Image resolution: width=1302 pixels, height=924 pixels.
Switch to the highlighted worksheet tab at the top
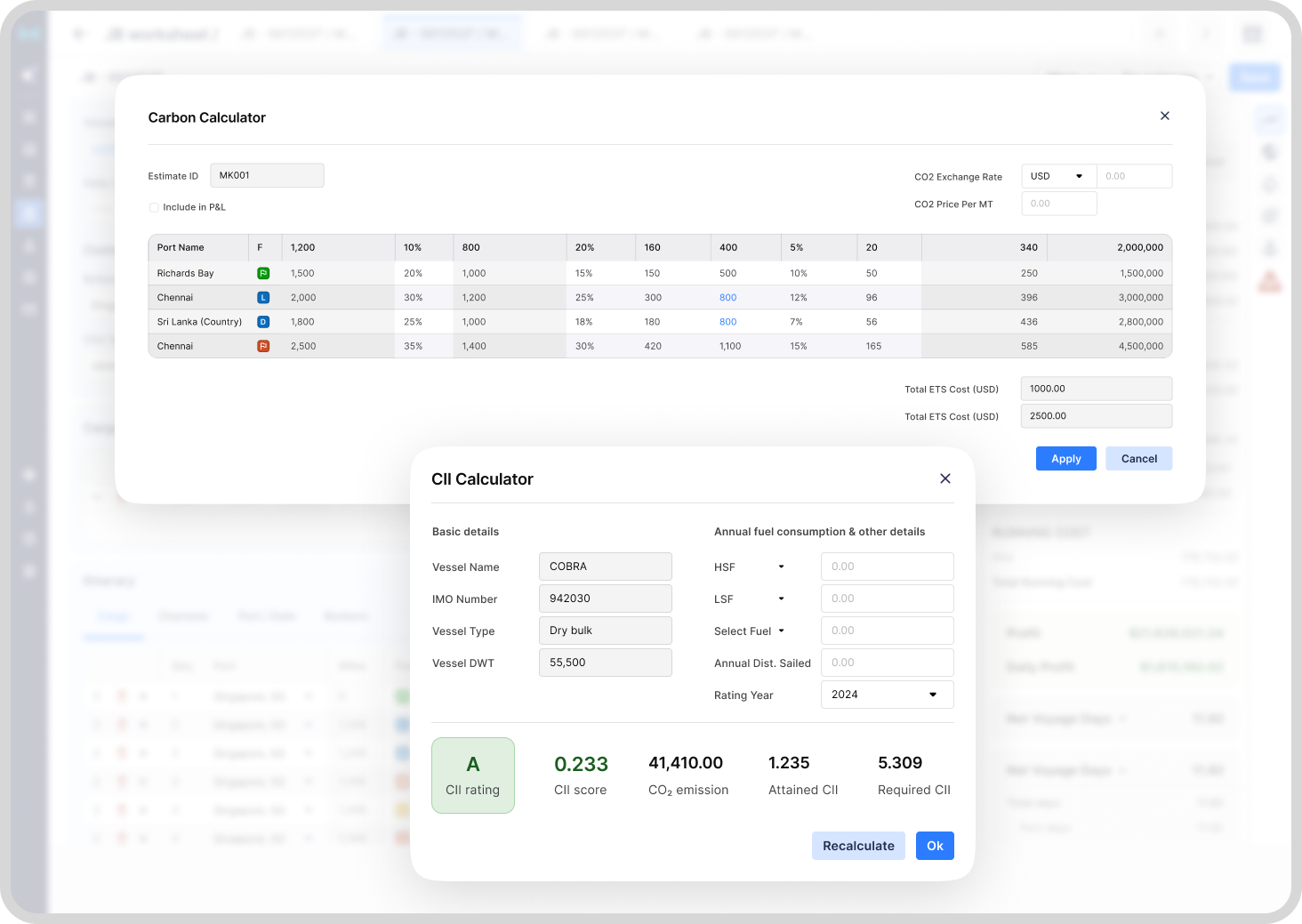pos(453,33)
